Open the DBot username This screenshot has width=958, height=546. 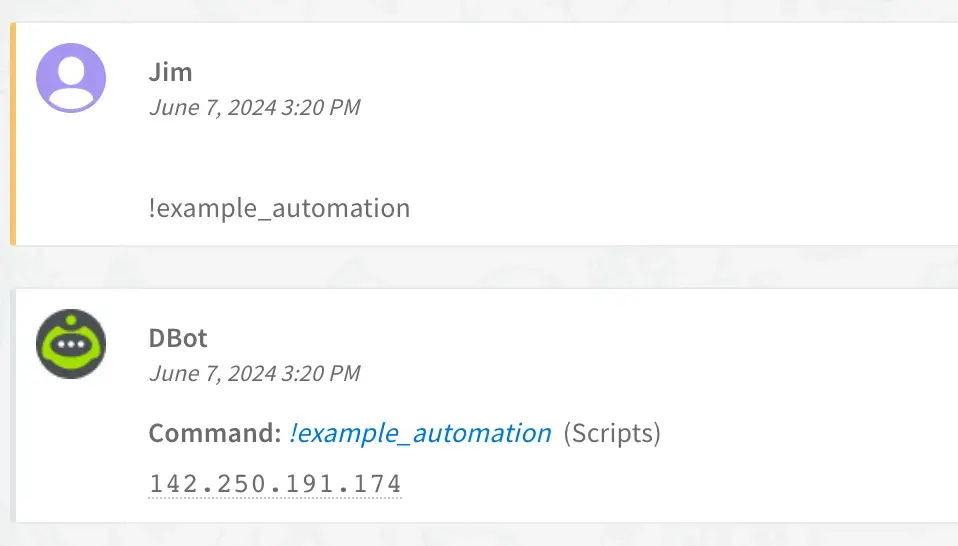click(178, 338)
